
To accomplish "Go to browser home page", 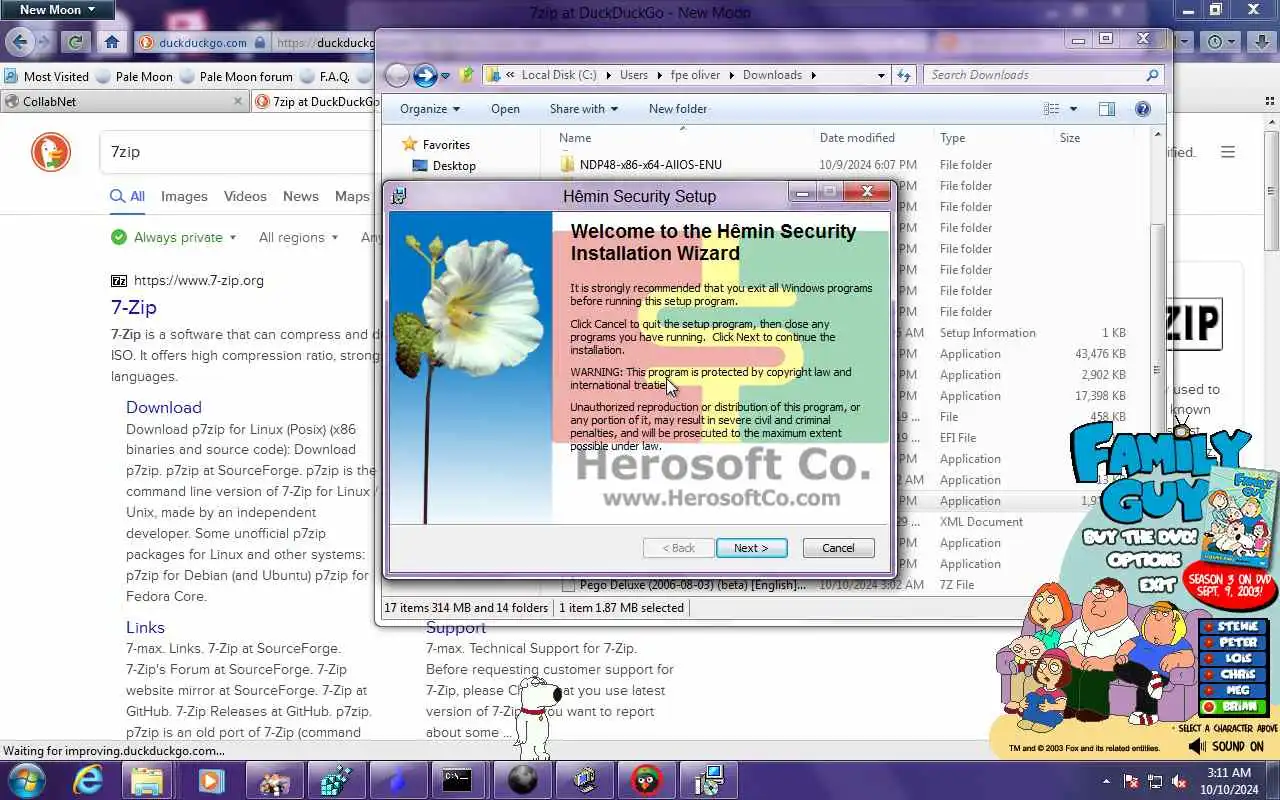I will pyautogui.click(x=111, y=42).
